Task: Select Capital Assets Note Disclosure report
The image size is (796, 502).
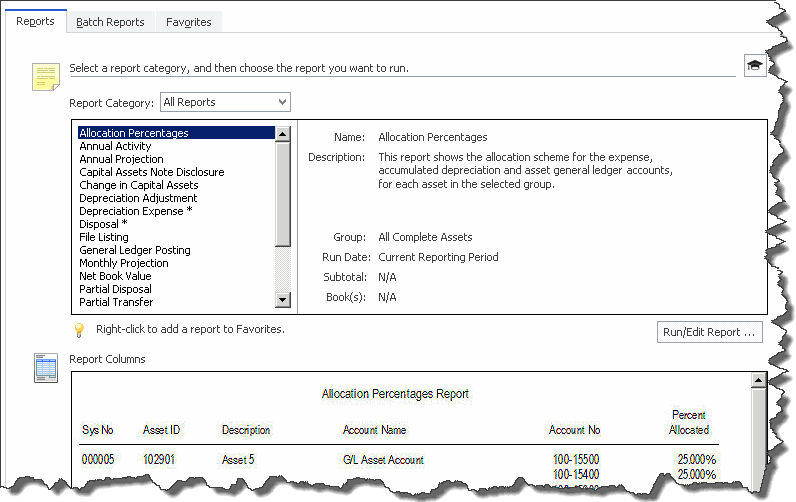Action: click(x=151, y=172)
